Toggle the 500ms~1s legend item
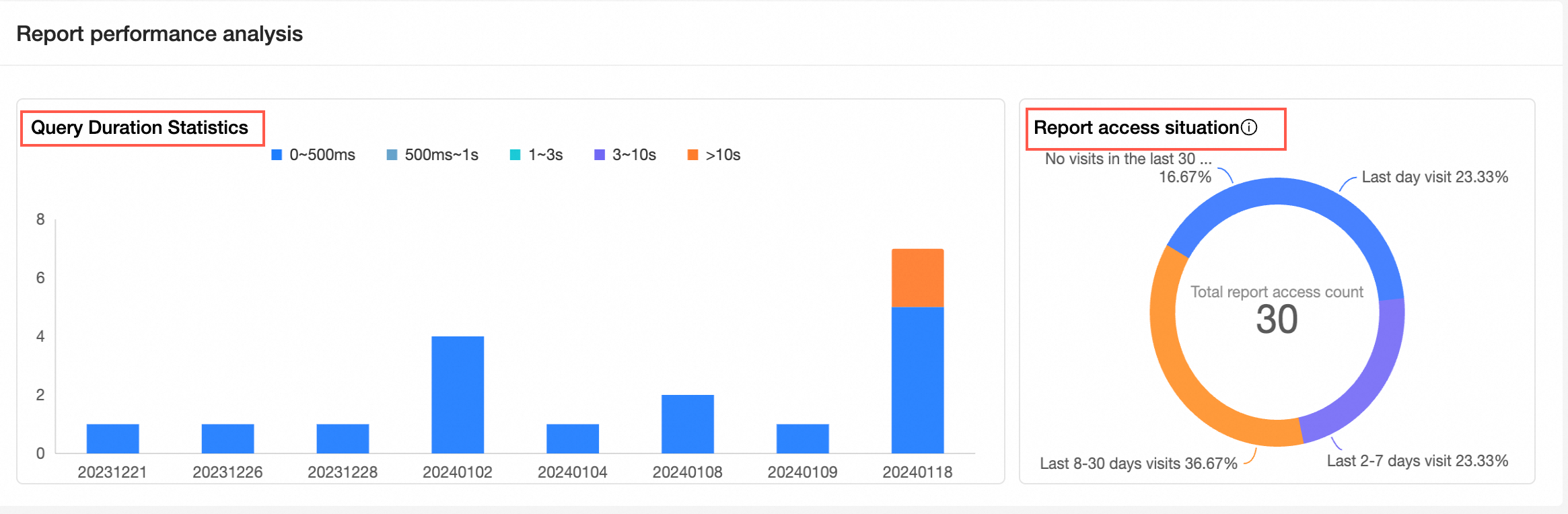The image size is (1568, 514). (432, 155)
